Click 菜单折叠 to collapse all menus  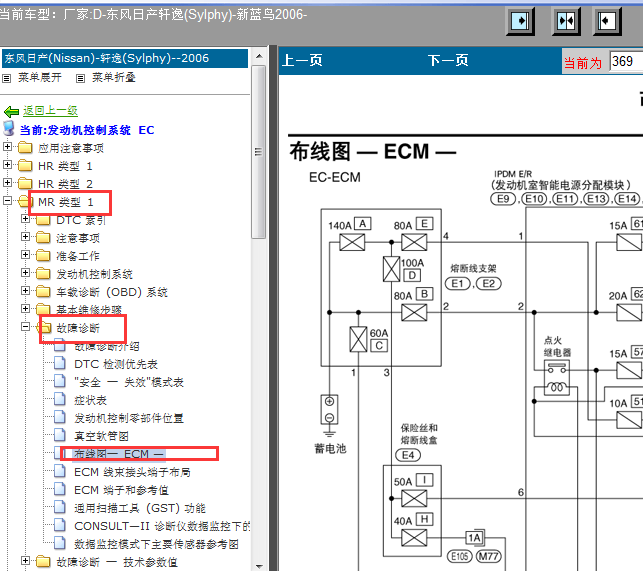tap(114, 78)
